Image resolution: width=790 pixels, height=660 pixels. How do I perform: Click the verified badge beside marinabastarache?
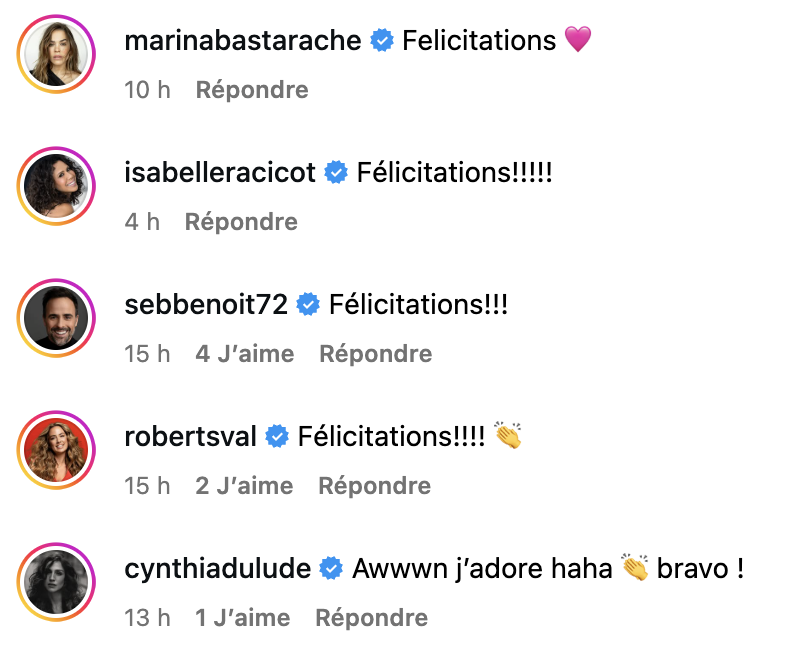click(x=381, y=41)
